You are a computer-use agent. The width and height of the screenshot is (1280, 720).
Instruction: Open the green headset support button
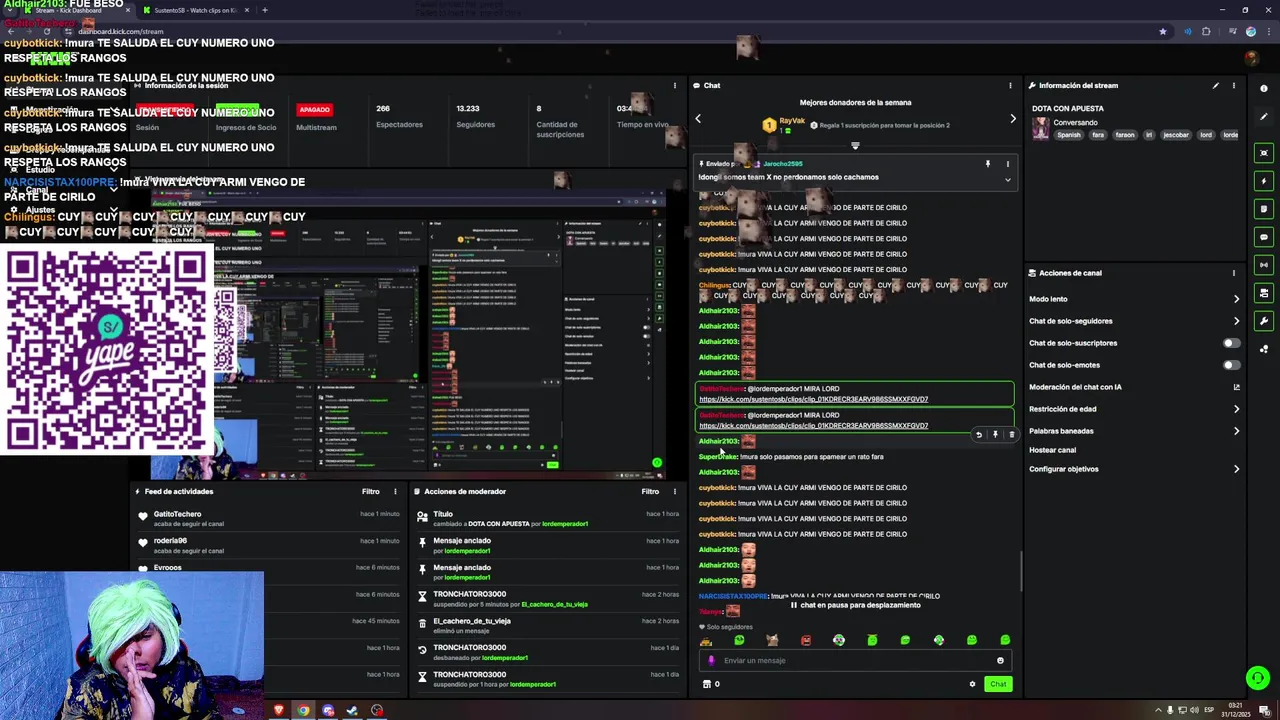tap(1258, 678)
